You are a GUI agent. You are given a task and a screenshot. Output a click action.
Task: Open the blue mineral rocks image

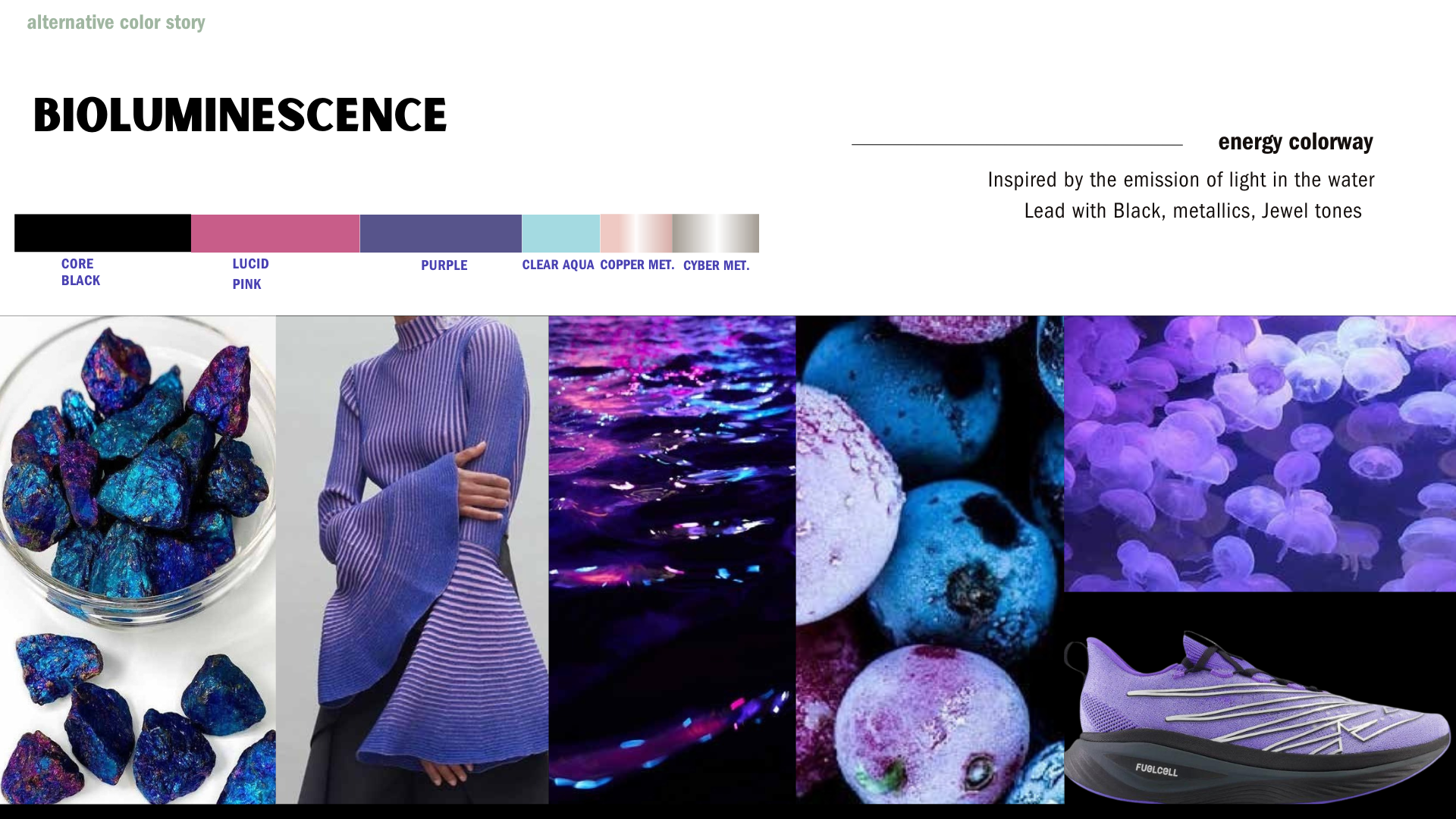coord(137,560)
